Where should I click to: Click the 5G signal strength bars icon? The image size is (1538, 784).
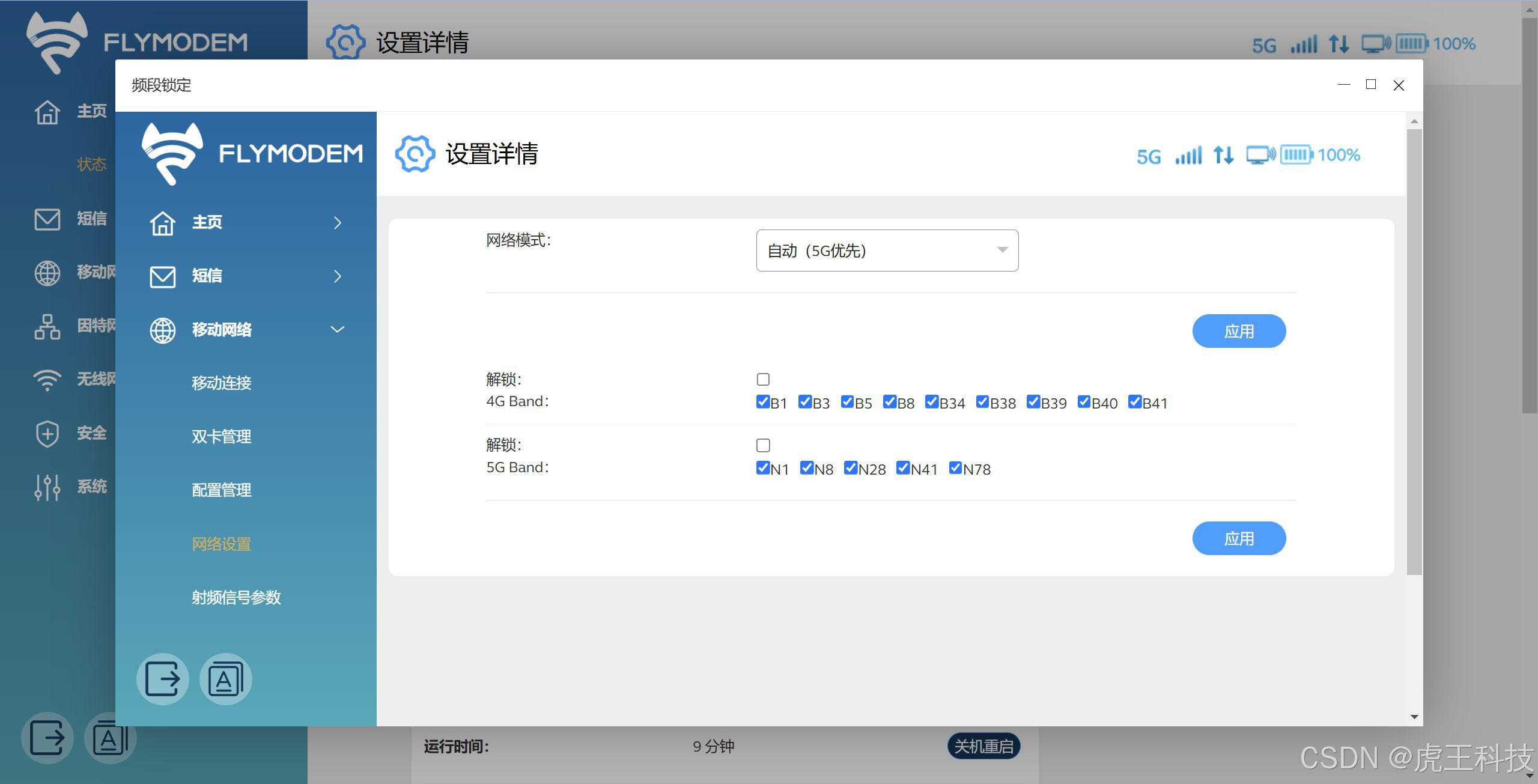(x=1188, y=156)
